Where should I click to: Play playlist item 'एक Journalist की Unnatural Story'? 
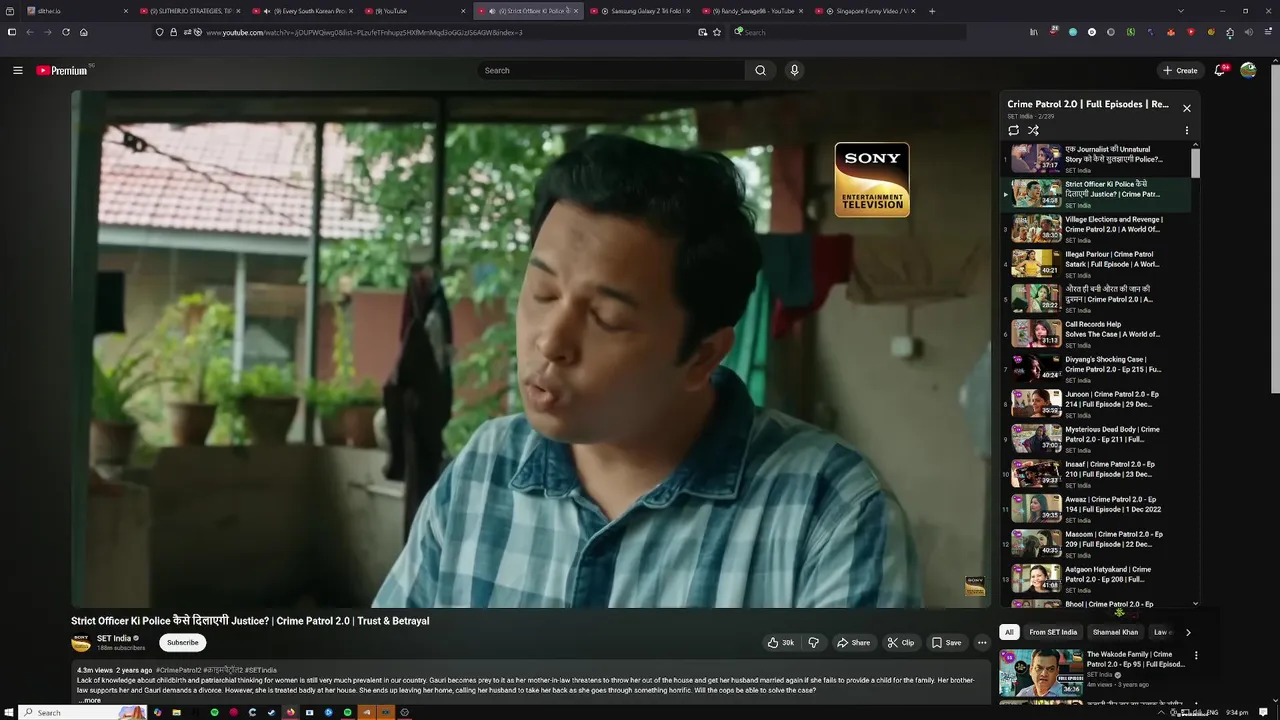click(x=1098, y=159)
